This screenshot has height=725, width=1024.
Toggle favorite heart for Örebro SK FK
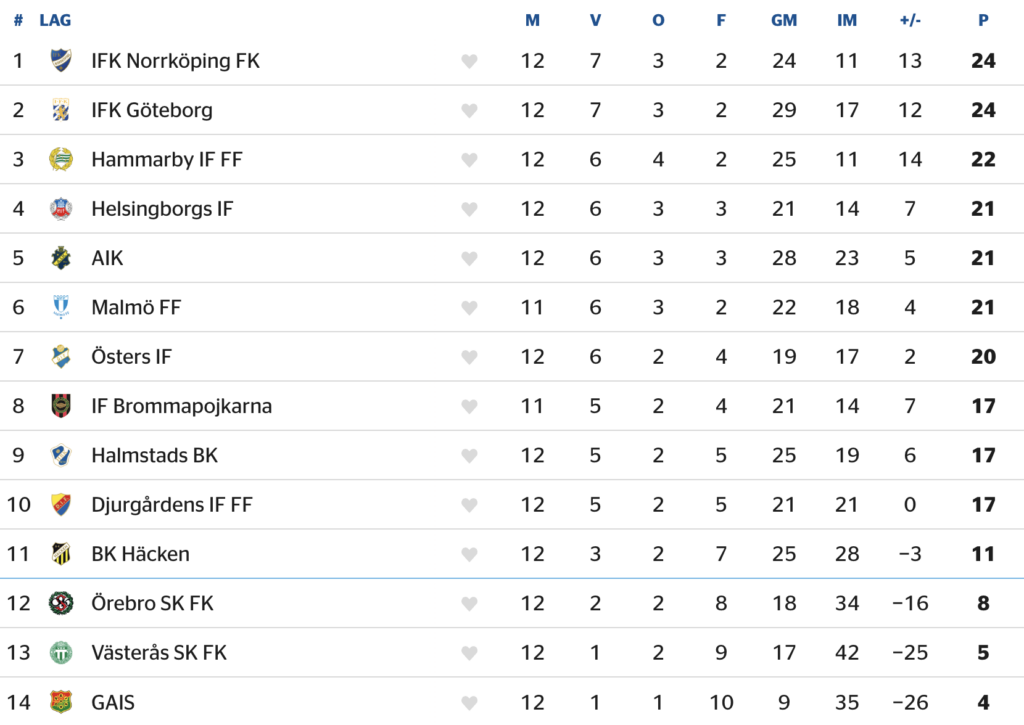(x=469, y=604)
